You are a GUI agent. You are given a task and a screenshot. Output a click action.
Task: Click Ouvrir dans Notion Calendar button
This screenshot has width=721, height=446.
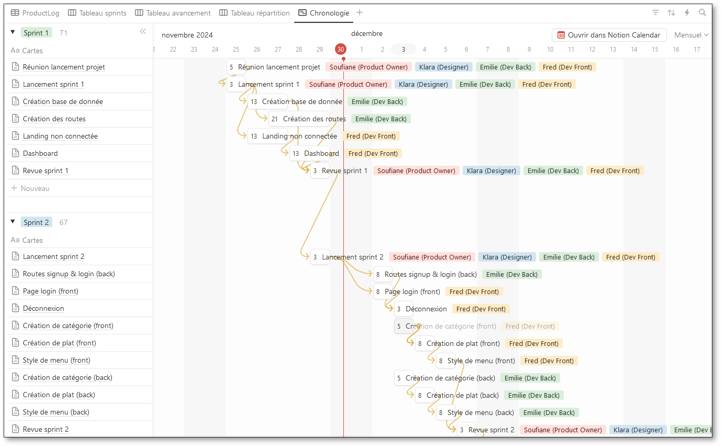pos(608,35)
